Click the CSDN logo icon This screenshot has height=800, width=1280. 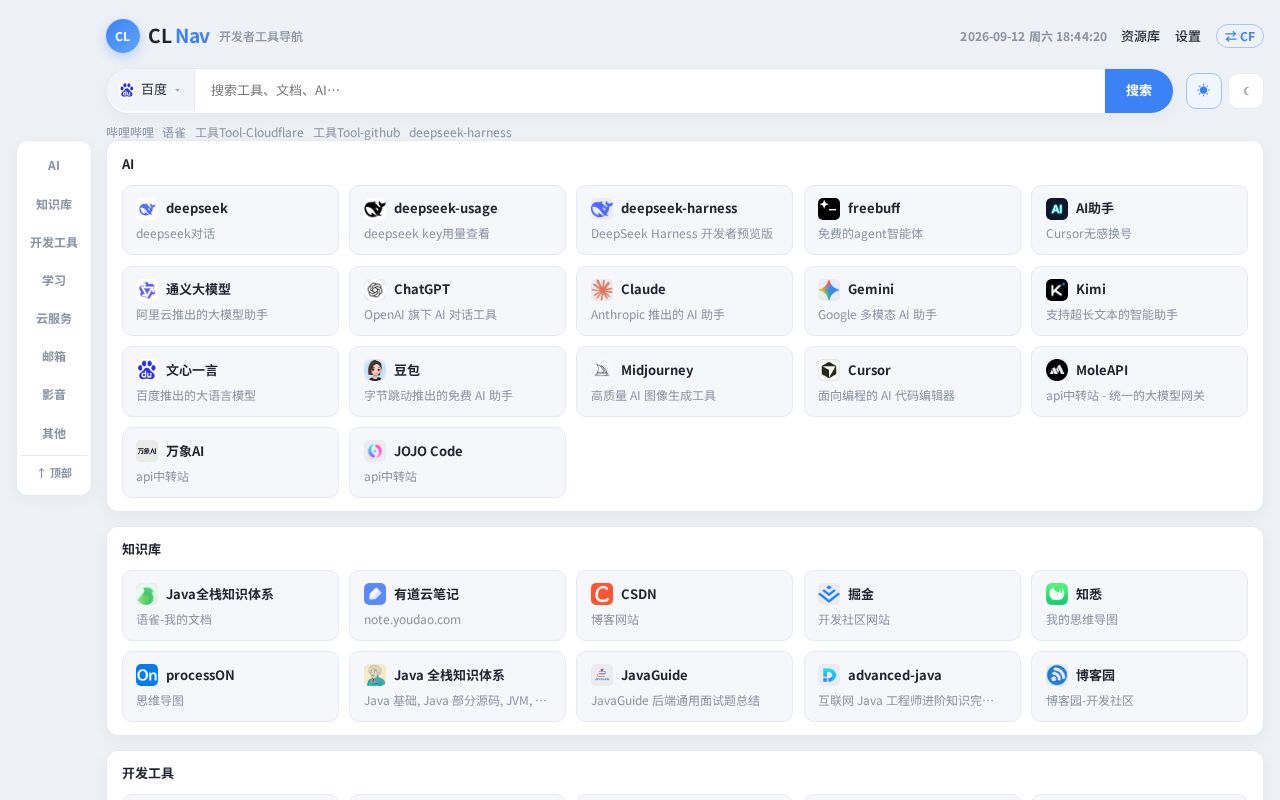pos(602,594)
